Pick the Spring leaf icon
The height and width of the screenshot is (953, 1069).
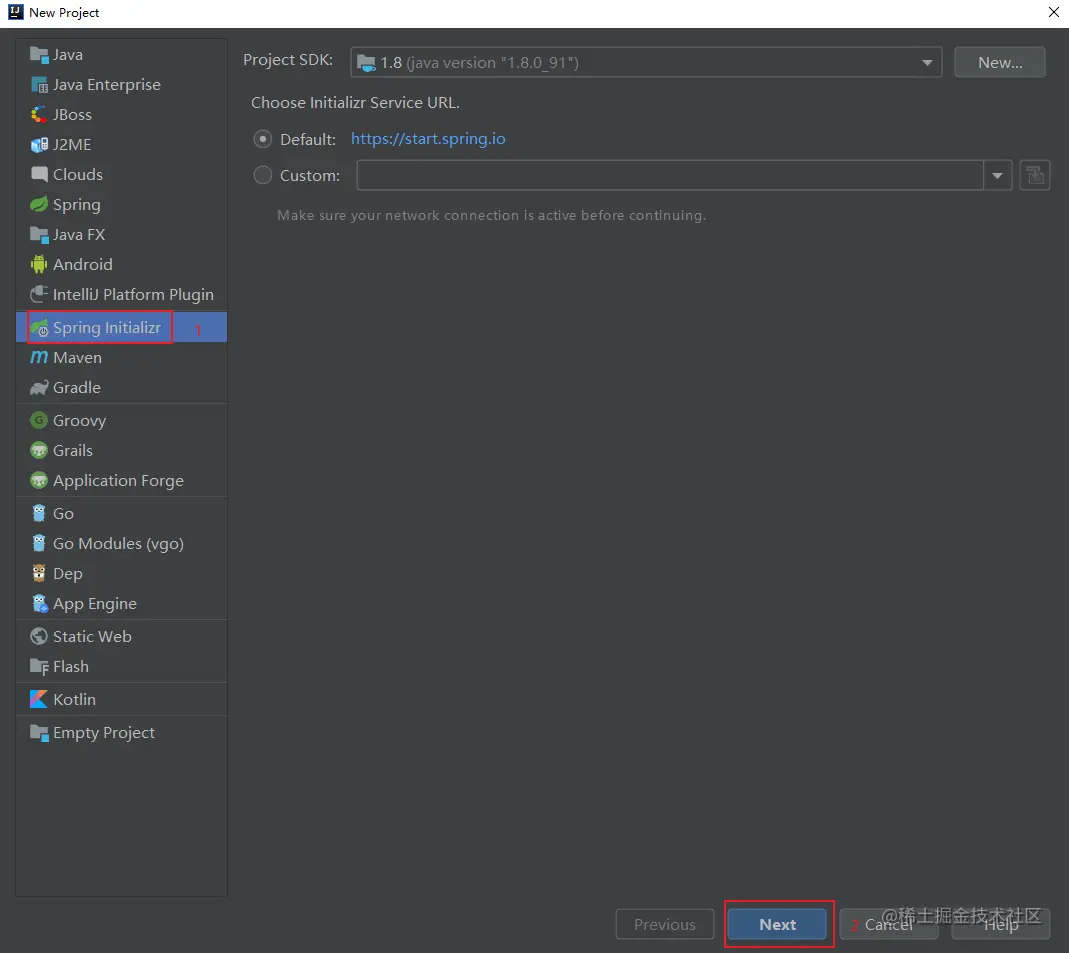click(x=39, y=205)
